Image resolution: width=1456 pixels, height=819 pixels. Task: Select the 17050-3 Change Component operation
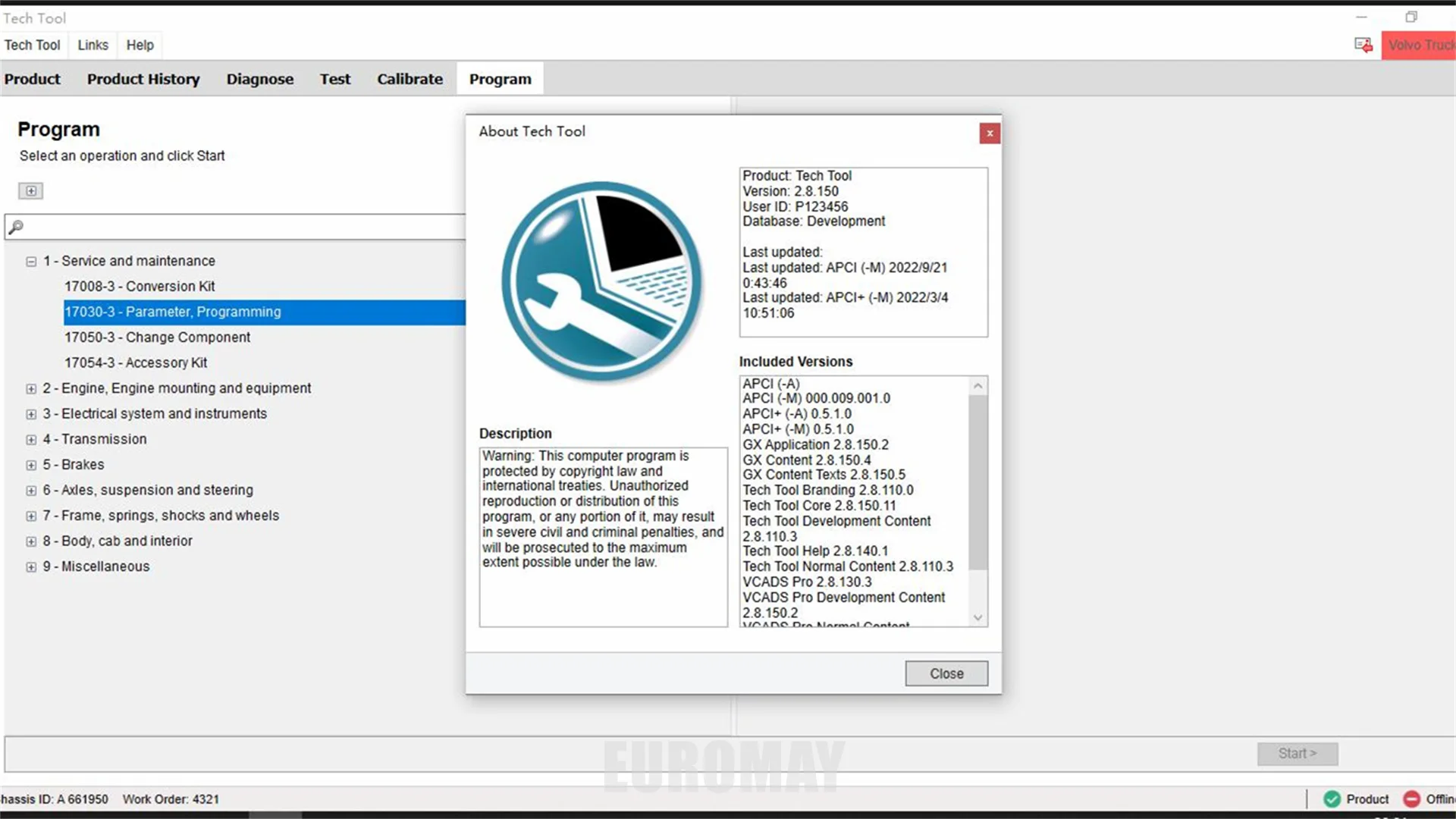(157, 337)
